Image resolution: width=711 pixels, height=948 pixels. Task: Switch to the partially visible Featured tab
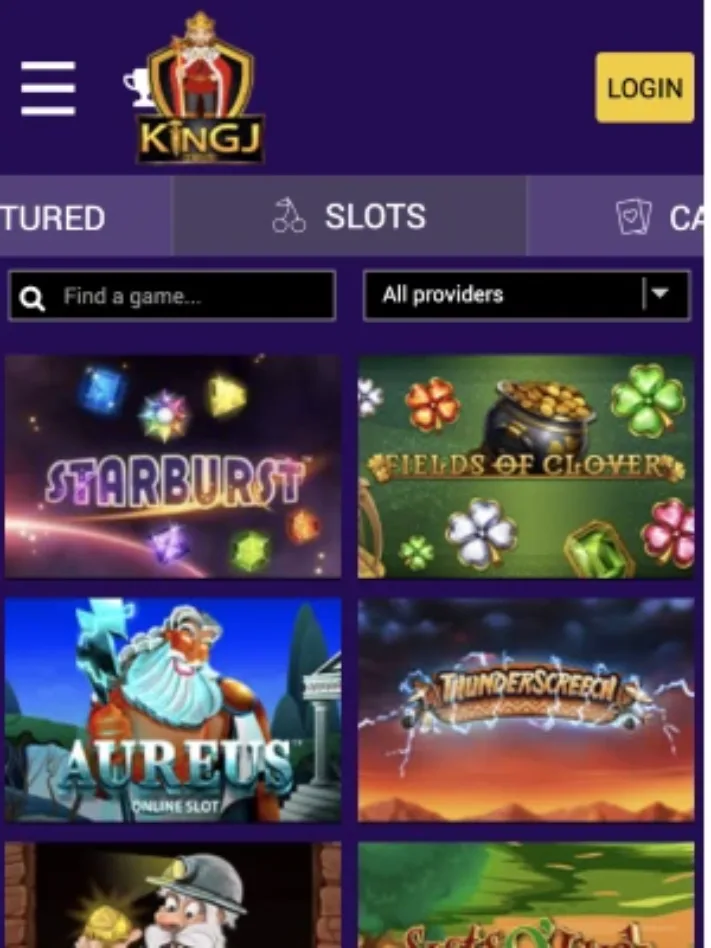click(85, 216)
